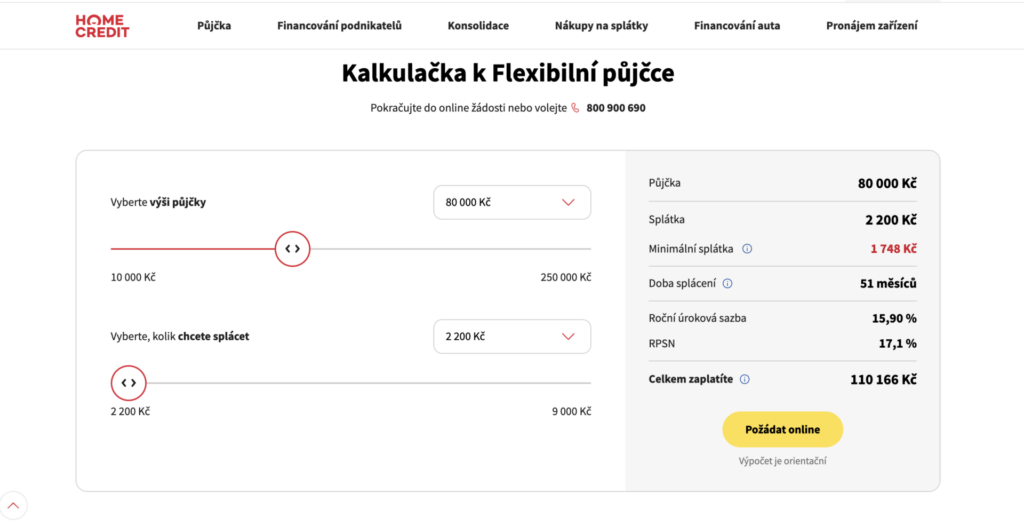Navigate to Financování auta
Screen dimensions: 1024x527
tap(737, 26)
